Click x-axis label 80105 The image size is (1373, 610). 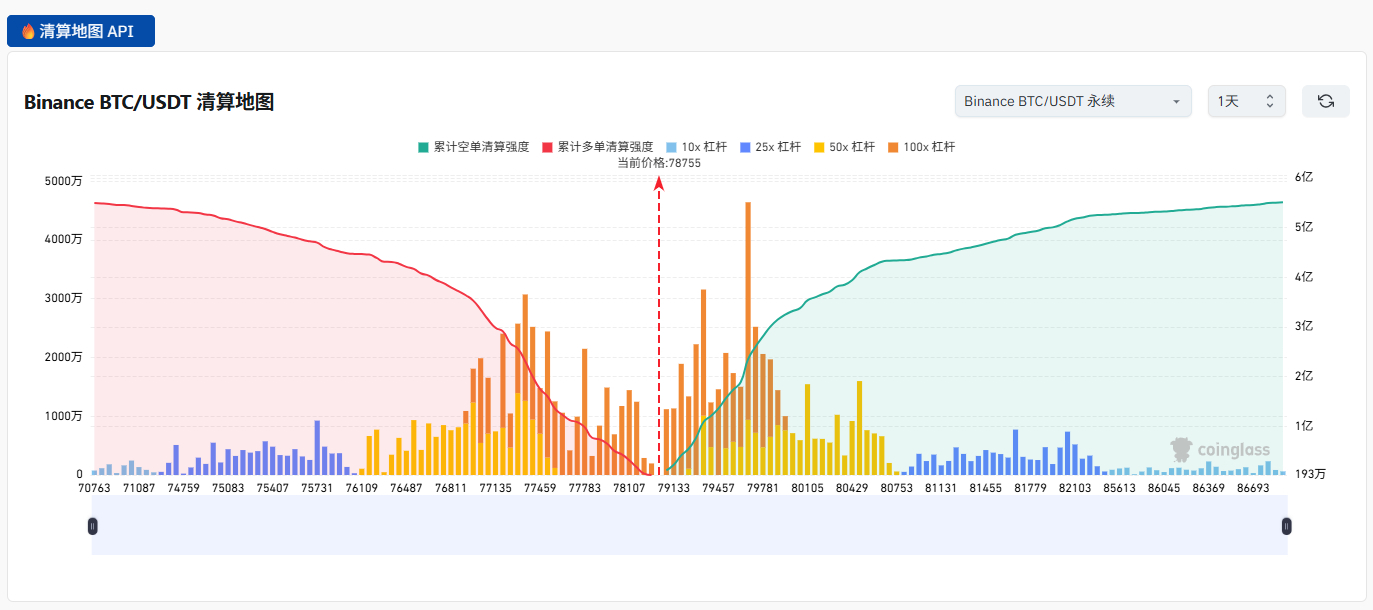click(x=807, y=488)
